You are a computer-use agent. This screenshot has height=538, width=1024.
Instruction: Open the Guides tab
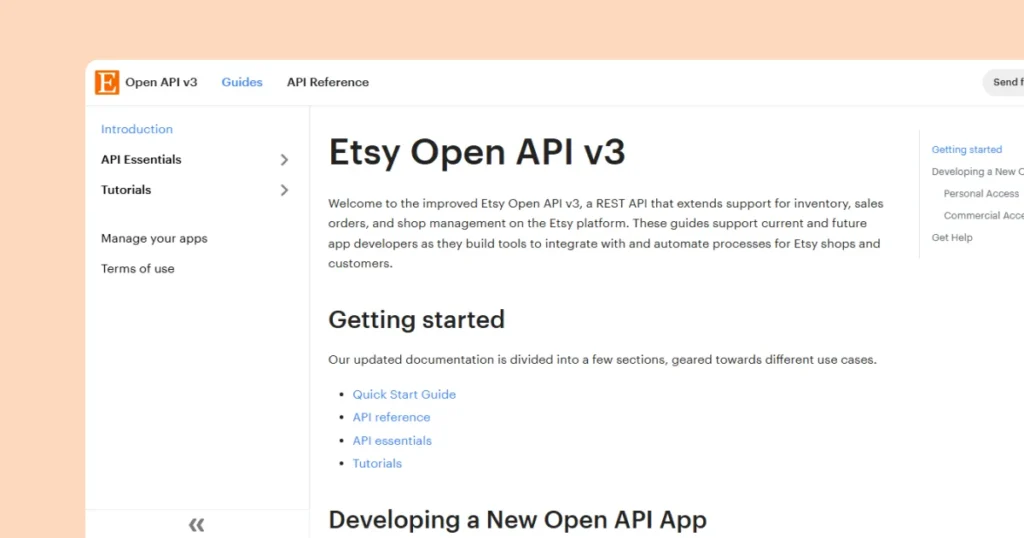click(x=242, y=82)
